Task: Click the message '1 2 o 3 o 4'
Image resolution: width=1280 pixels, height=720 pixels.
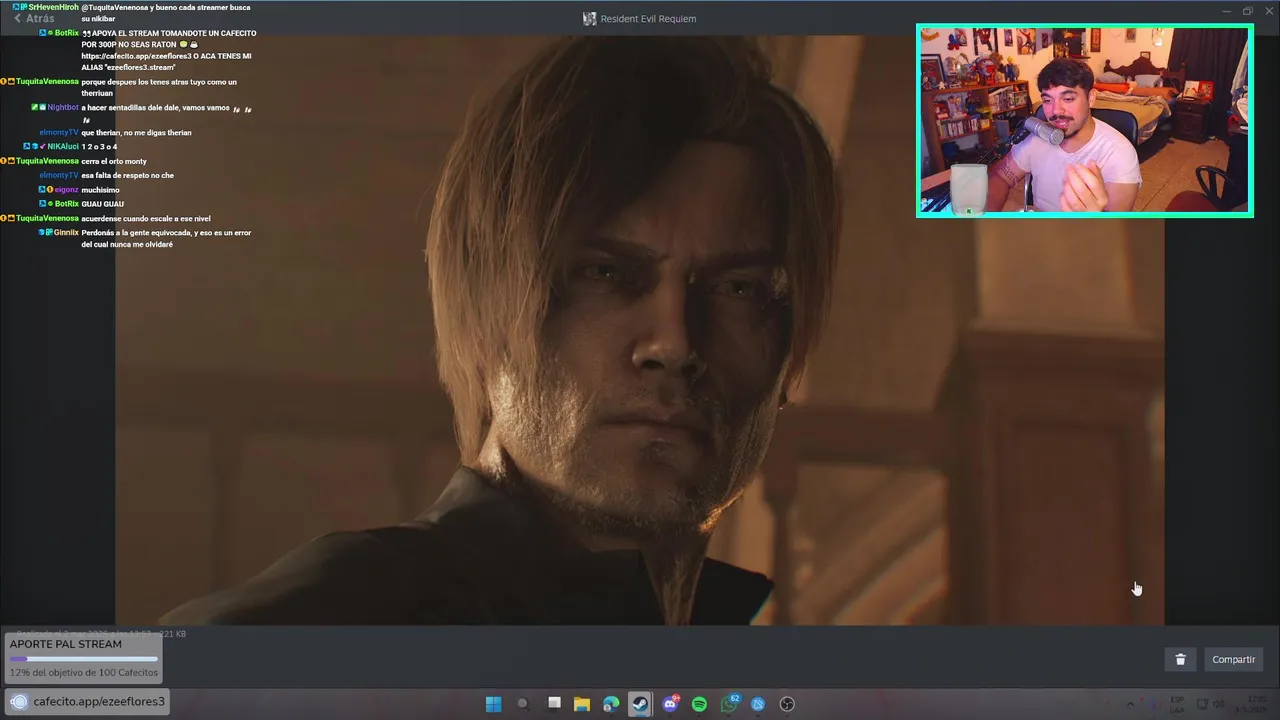Action: (99, 146)
